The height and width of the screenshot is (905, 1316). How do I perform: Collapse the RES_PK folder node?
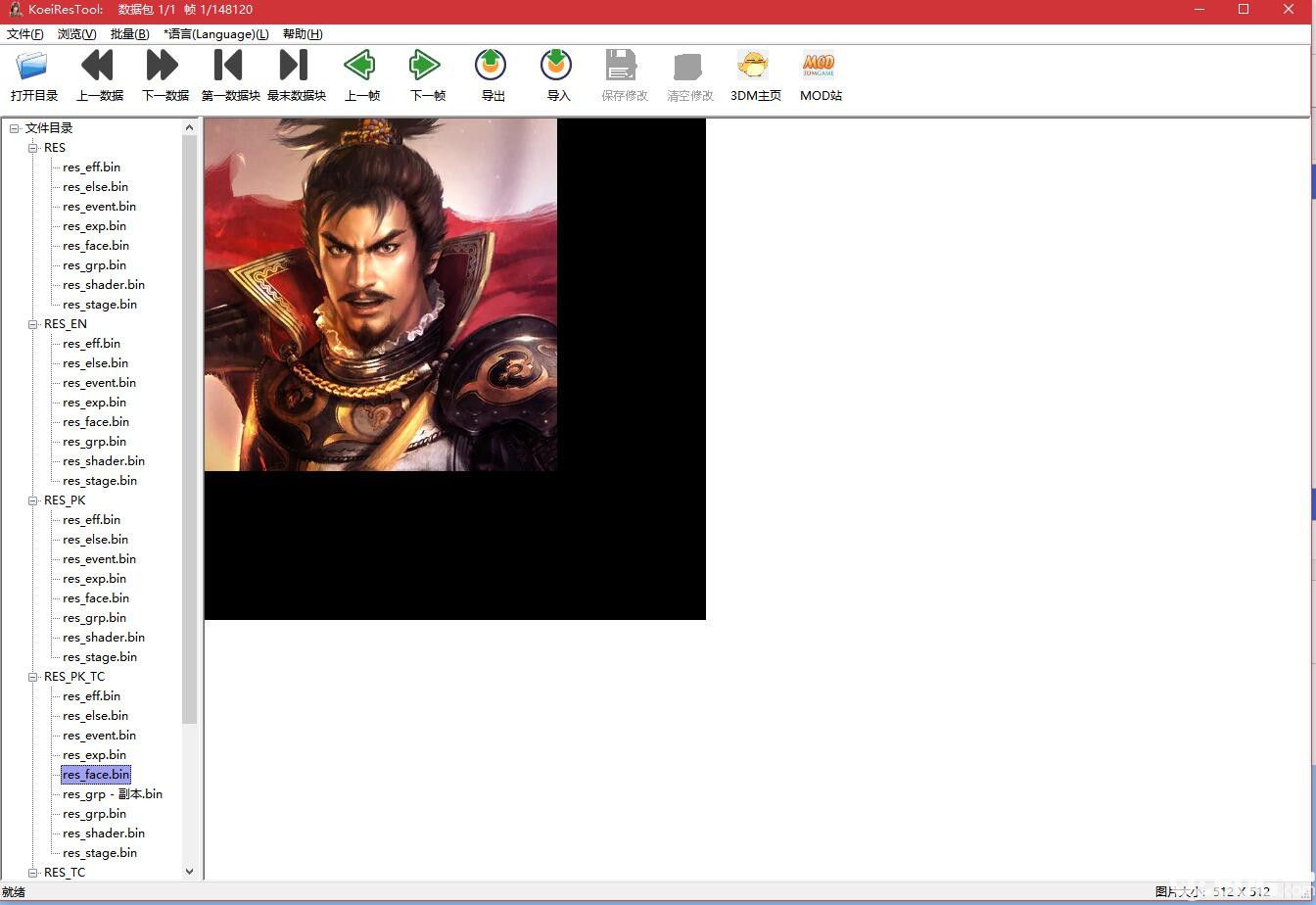coord(33,500)
